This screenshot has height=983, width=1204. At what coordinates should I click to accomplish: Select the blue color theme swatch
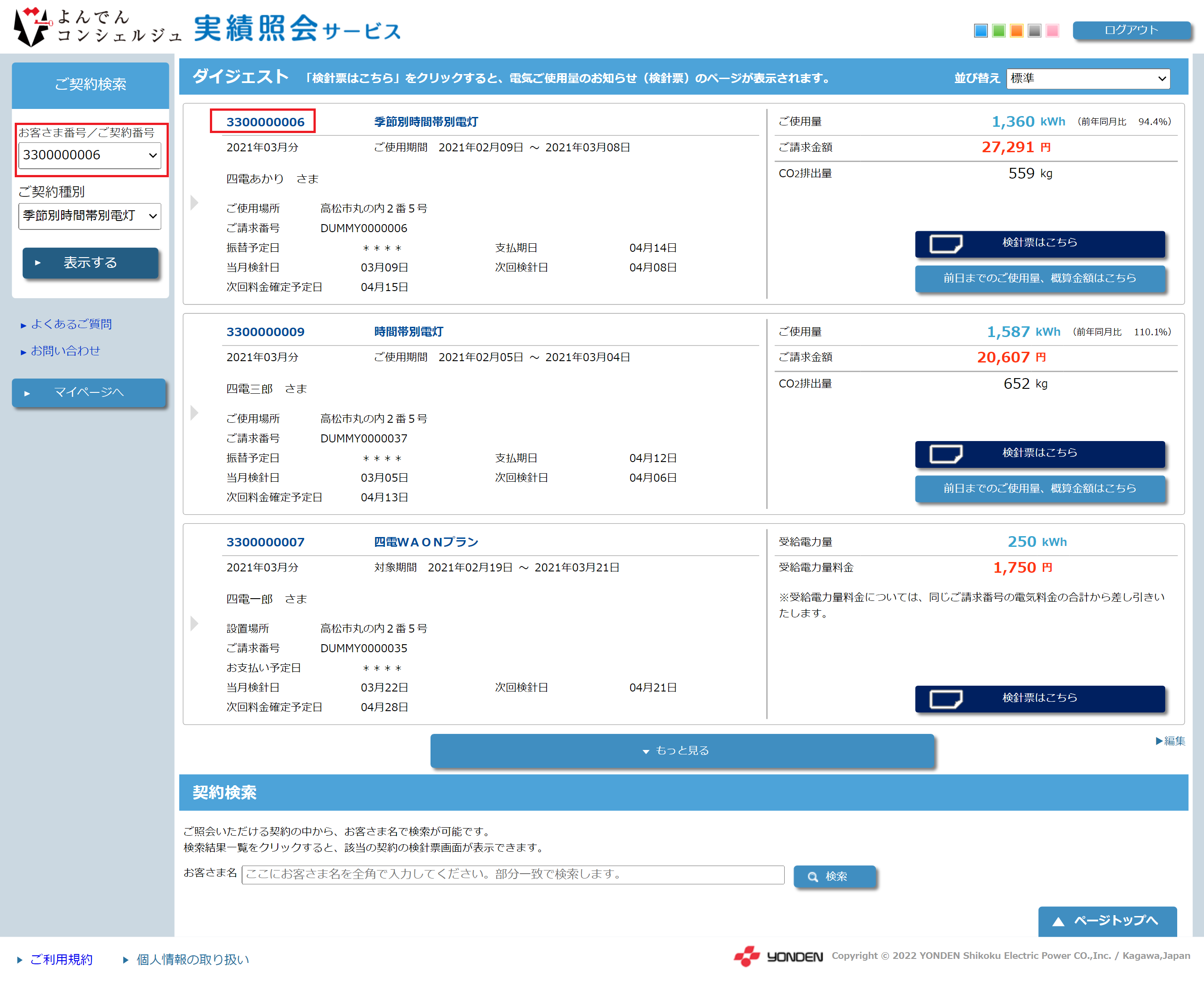pyautogui.click(x=981, y=30)
